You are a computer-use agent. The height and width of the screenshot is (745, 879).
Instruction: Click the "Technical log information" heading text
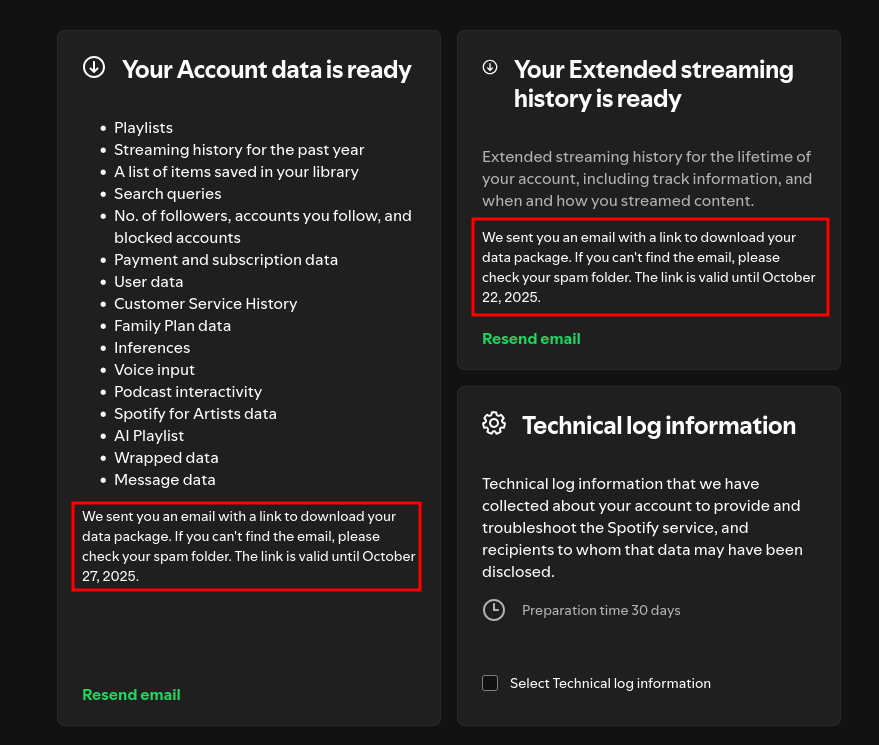[658, 425]
